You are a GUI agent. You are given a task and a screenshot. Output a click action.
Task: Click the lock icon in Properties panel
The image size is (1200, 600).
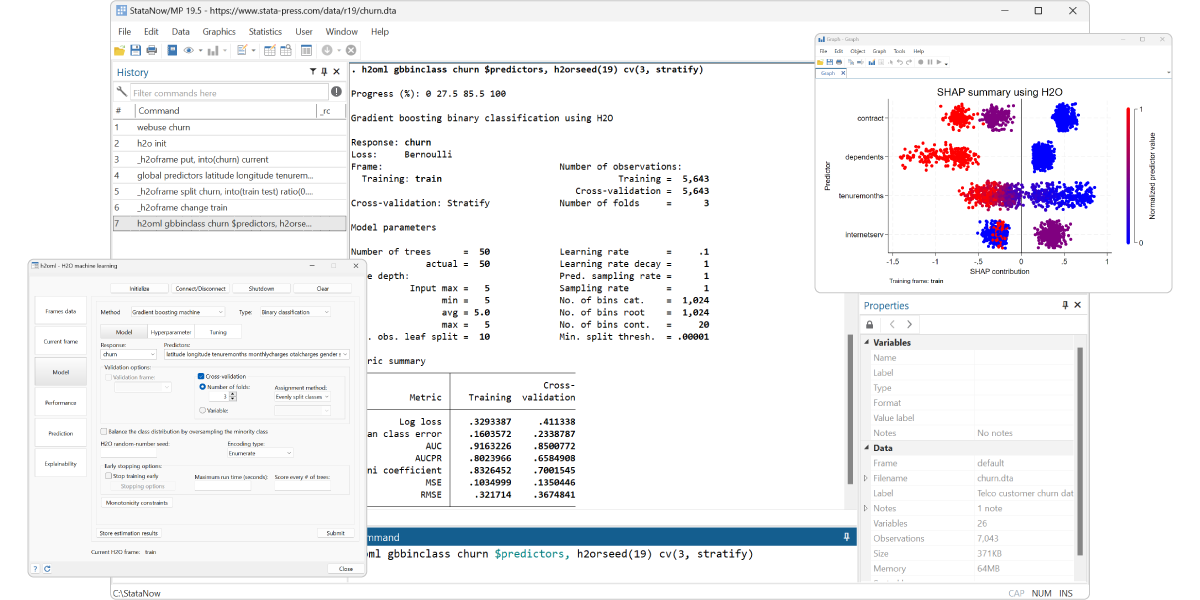[870, 324]
